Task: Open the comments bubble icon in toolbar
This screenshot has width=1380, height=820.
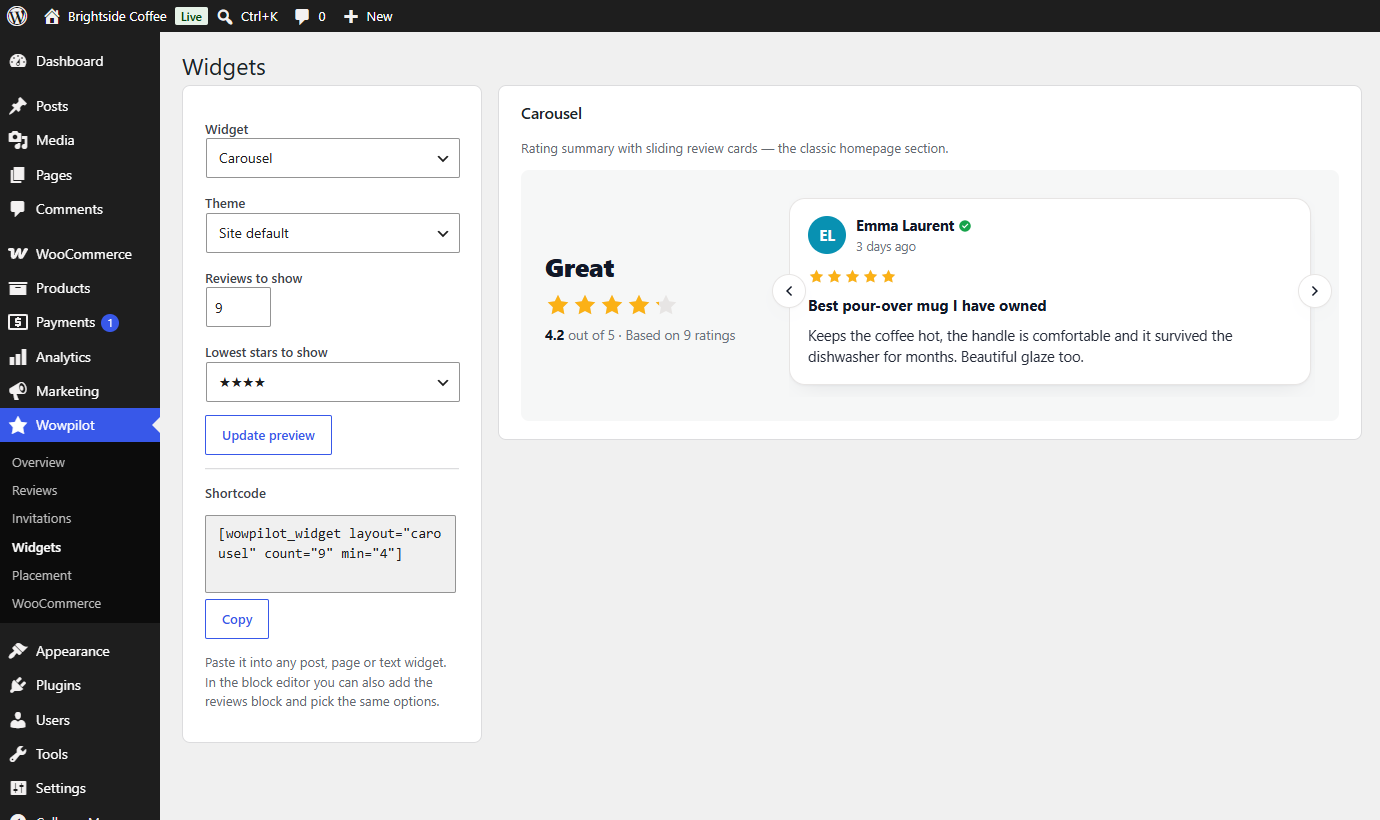Action: click(x=302, y=16)
